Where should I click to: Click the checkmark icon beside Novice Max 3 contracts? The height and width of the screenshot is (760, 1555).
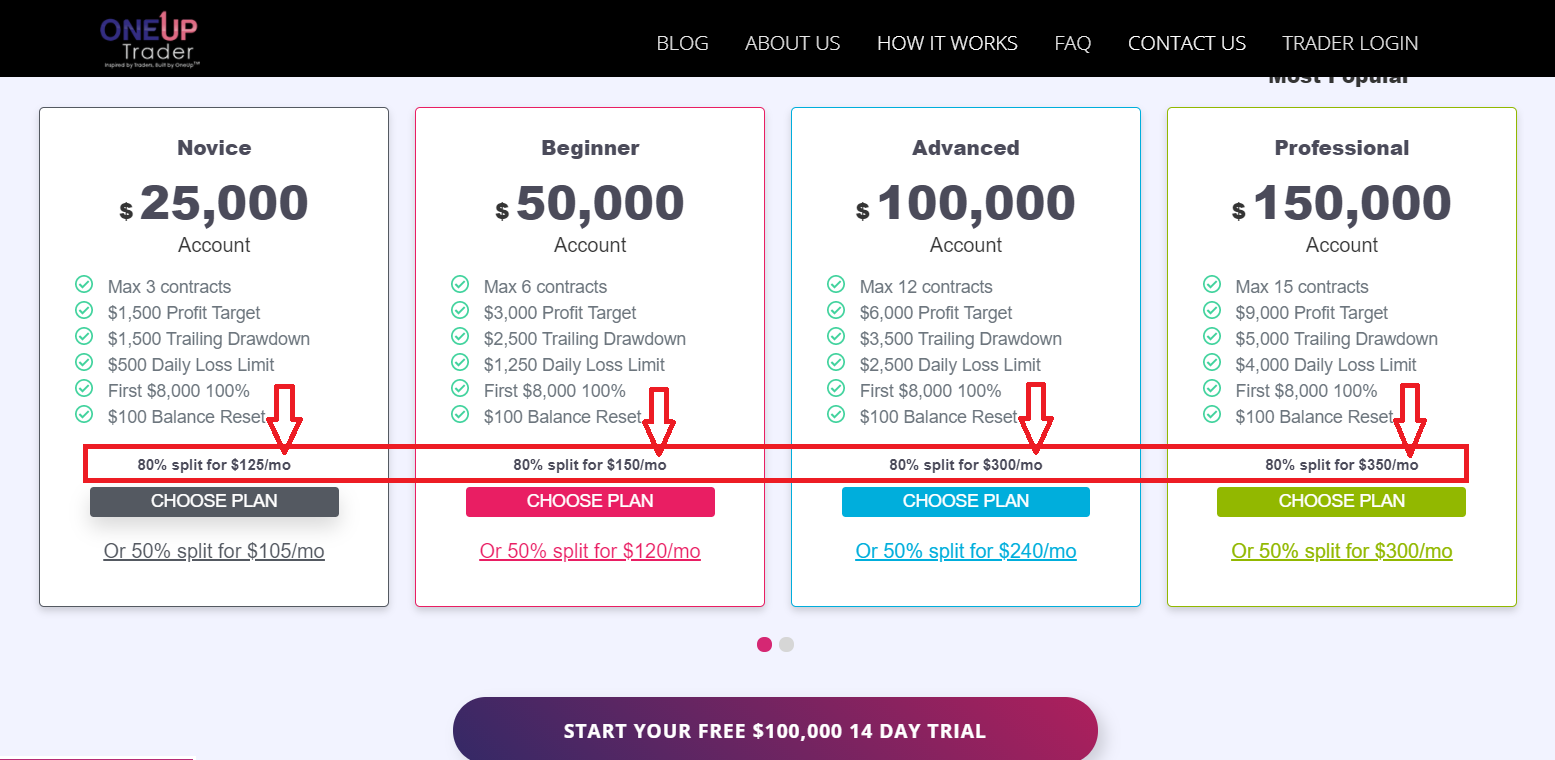tap(84, 285)
